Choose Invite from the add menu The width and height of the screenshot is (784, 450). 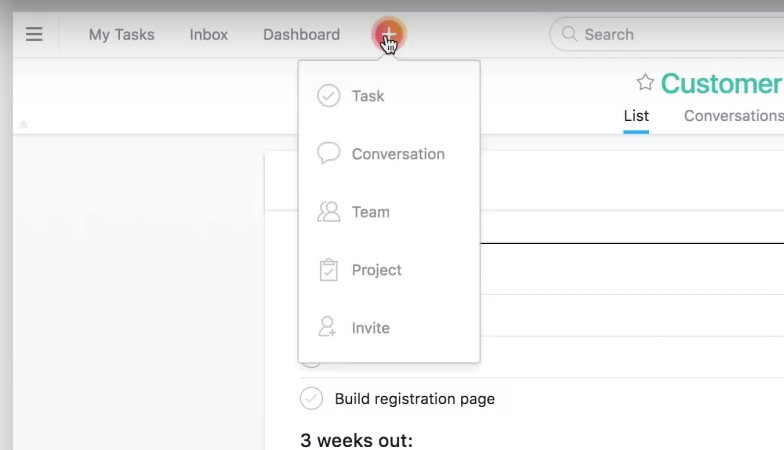(x=389, y=328)
